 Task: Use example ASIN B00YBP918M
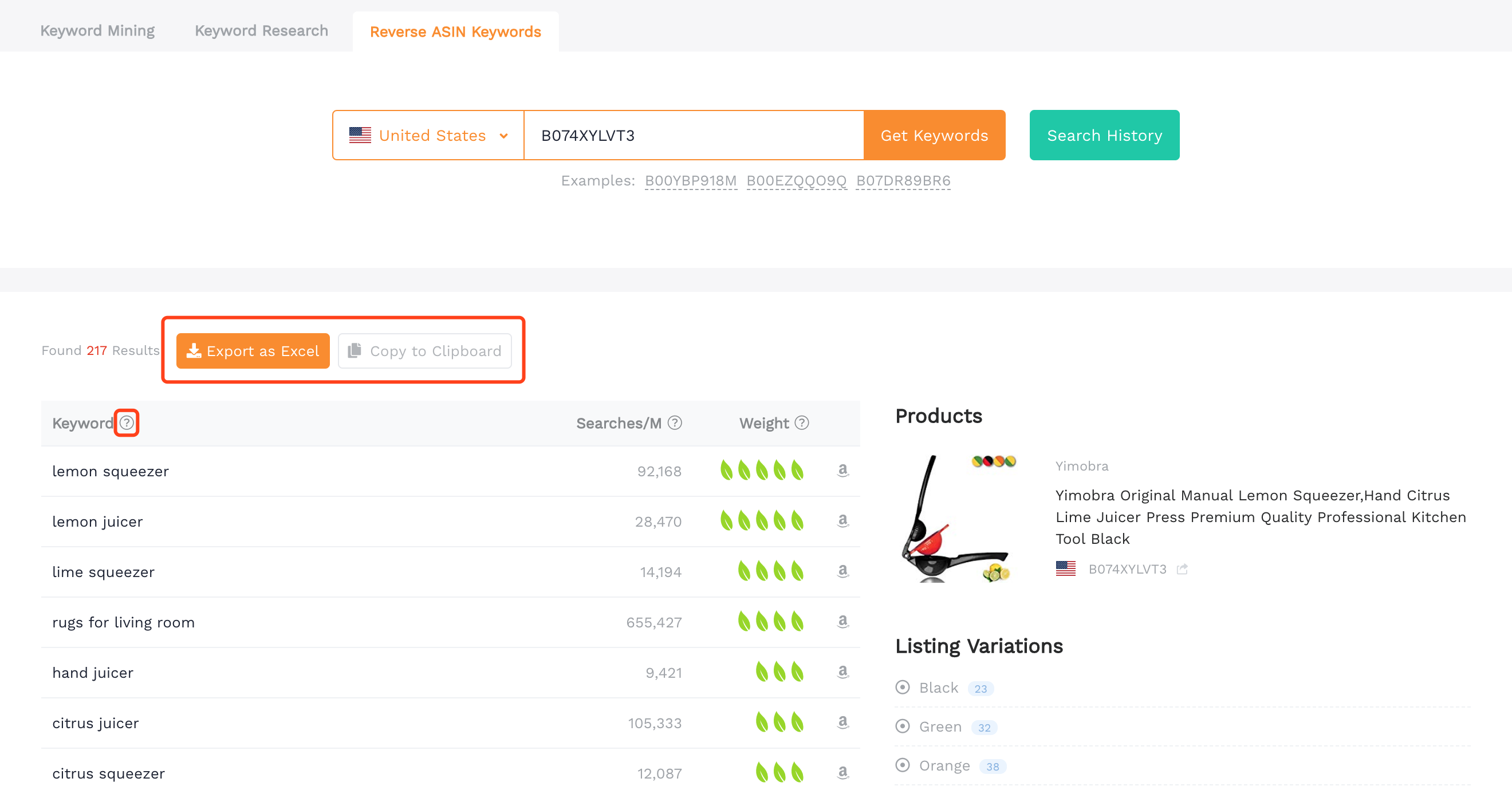[x=691, y=181]
